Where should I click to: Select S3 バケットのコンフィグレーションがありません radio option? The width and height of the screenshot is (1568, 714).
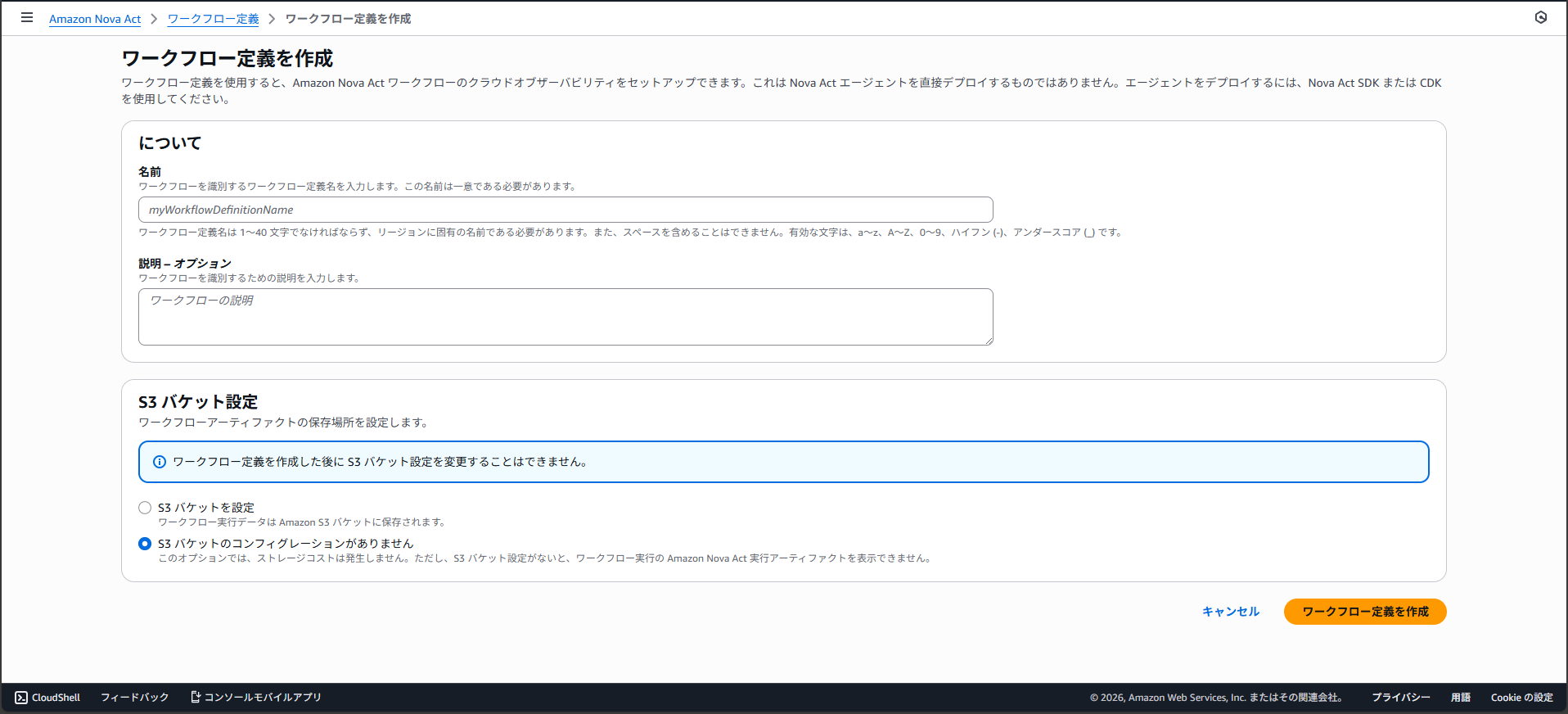[145, 544]
